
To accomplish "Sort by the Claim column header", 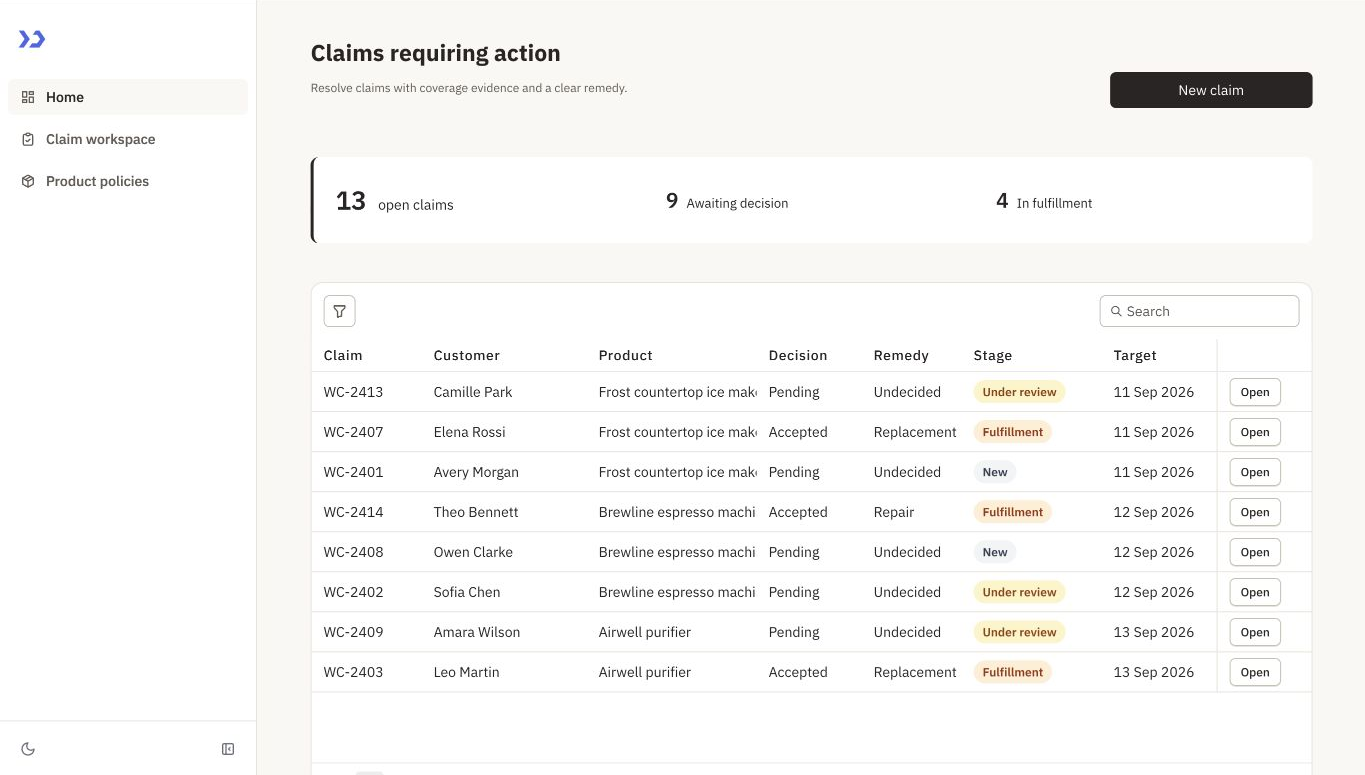I will pos(343,355).
